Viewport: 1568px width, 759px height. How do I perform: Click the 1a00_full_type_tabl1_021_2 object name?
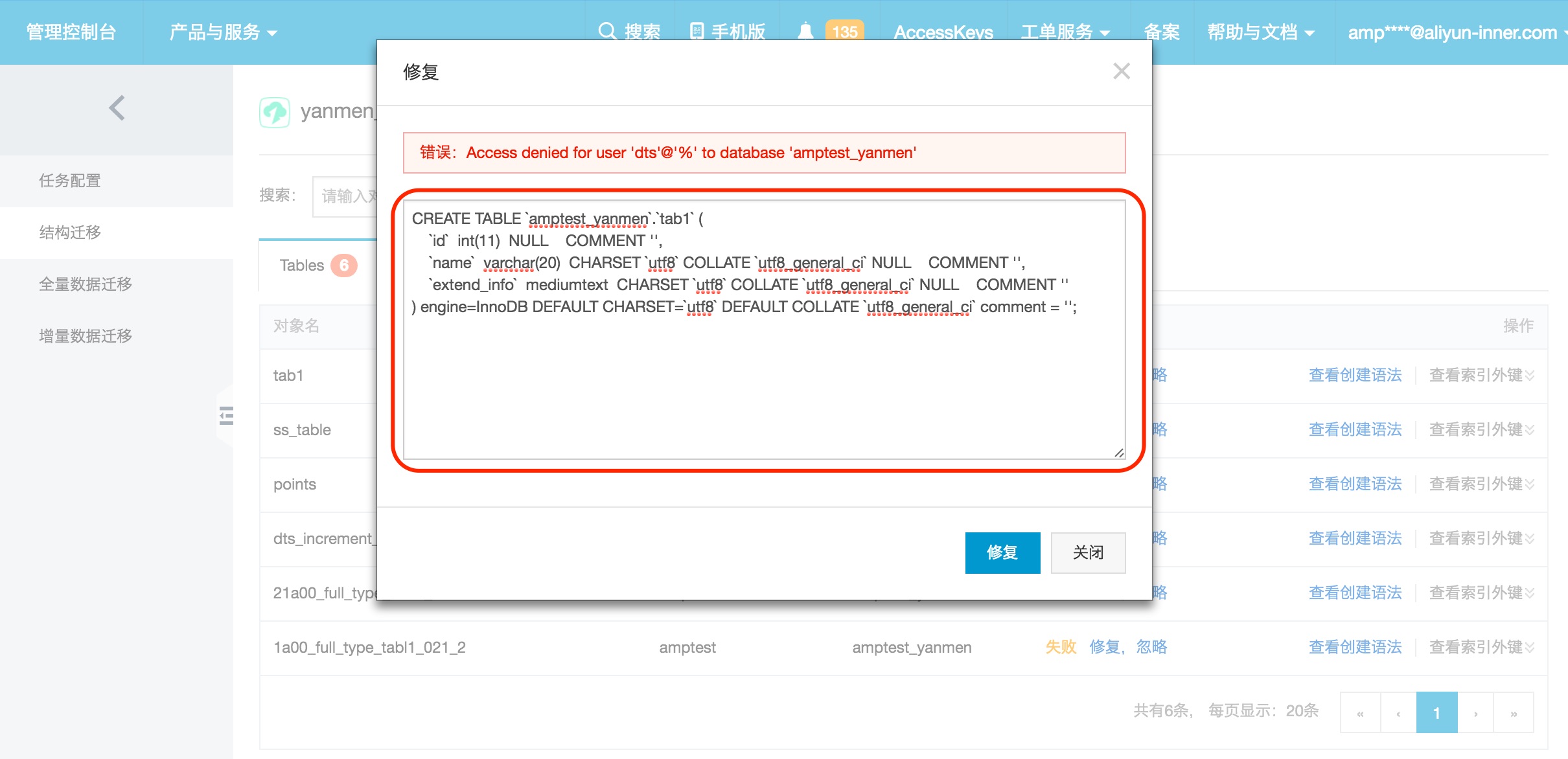coord(369,648)
